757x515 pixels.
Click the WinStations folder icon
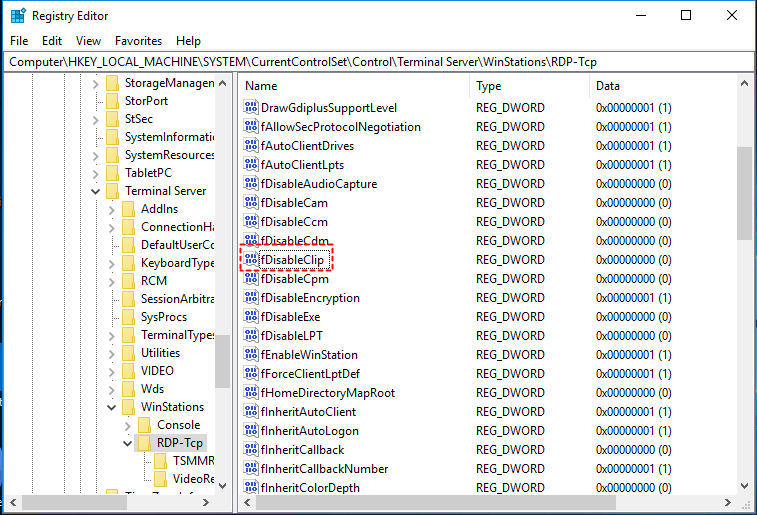128,407
